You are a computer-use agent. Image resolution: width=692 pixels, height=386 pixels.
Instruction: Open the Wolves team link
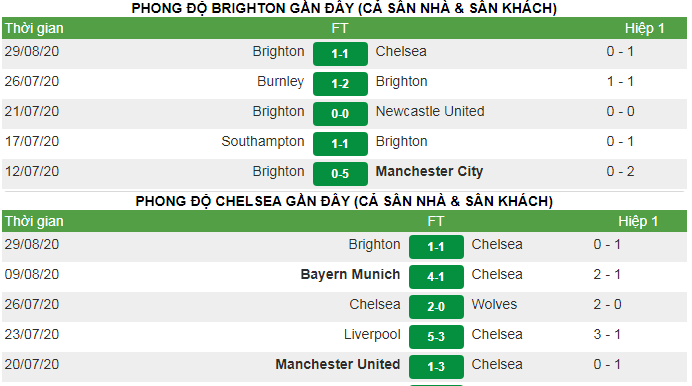click(x=494, y=304)
